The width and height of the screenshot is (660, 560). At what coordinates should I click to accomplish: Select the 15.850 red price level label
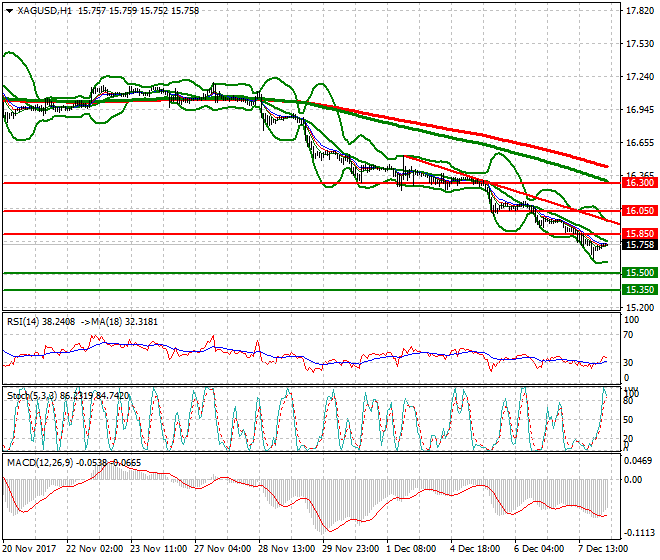640,234
